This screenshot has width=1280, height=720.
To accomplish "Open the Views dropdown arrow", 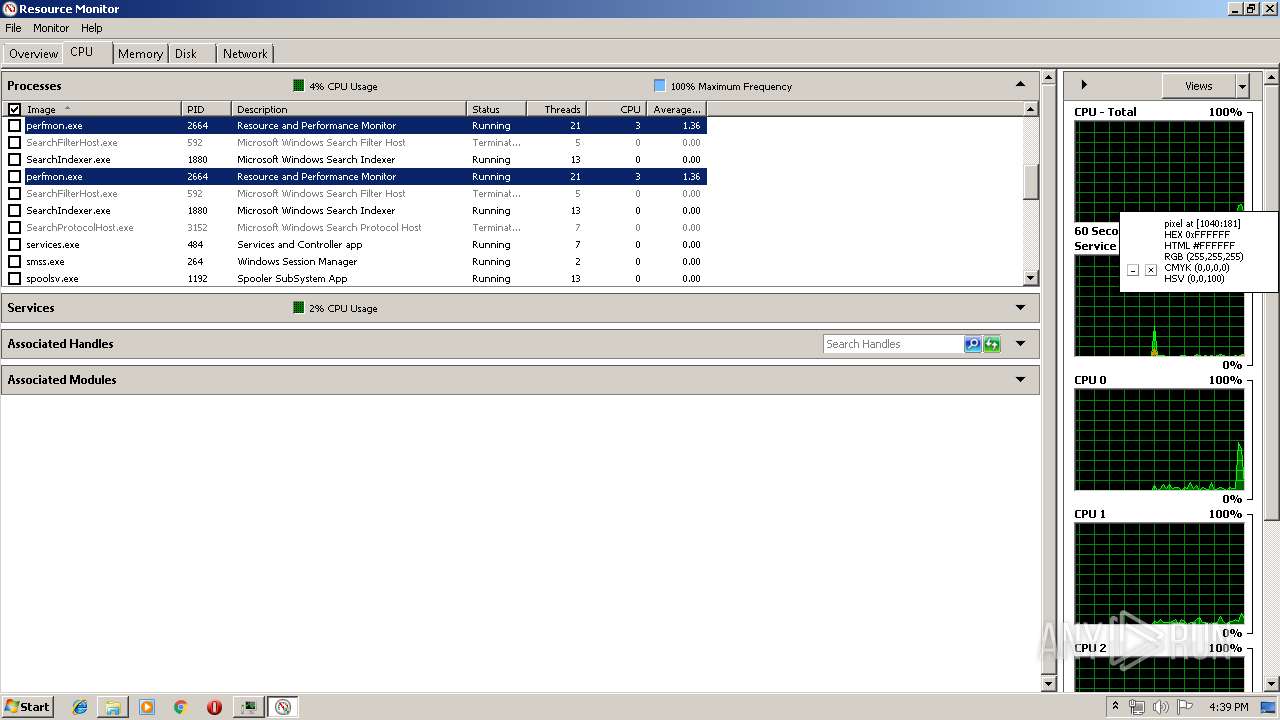I will pos(1242,86).
